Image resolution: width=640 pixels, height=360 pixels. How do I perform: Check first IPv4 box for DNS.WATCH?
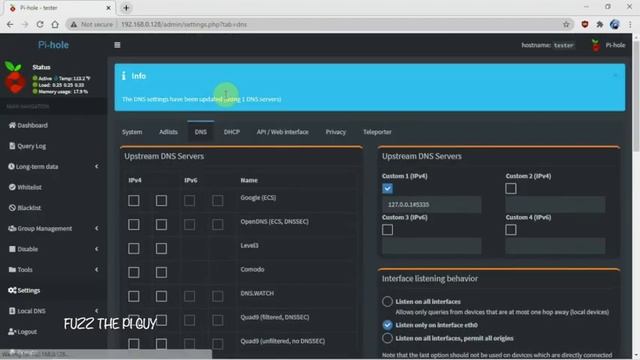[133, 296]
